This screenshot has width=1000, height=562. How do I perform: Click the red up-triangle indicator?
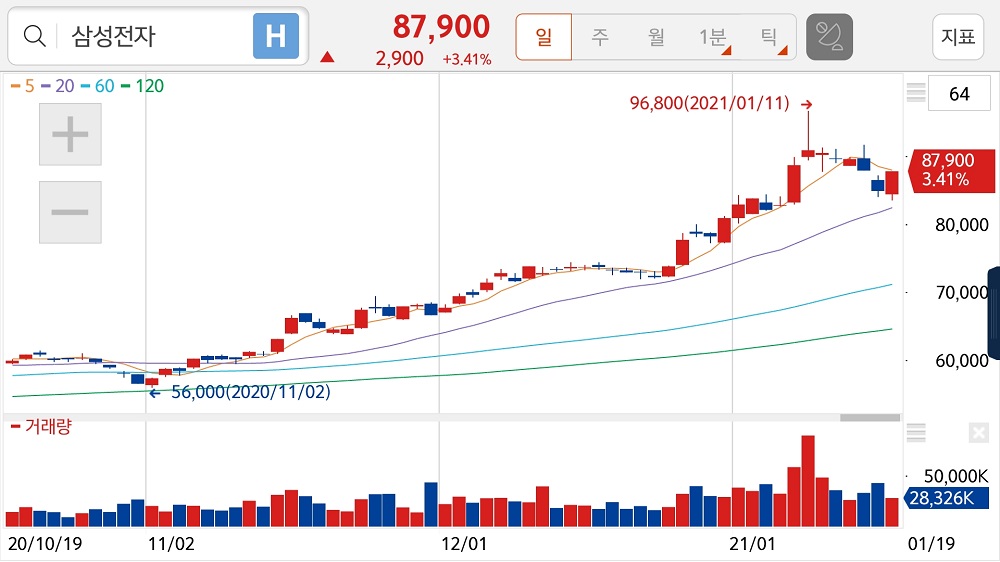coord(327,57)
